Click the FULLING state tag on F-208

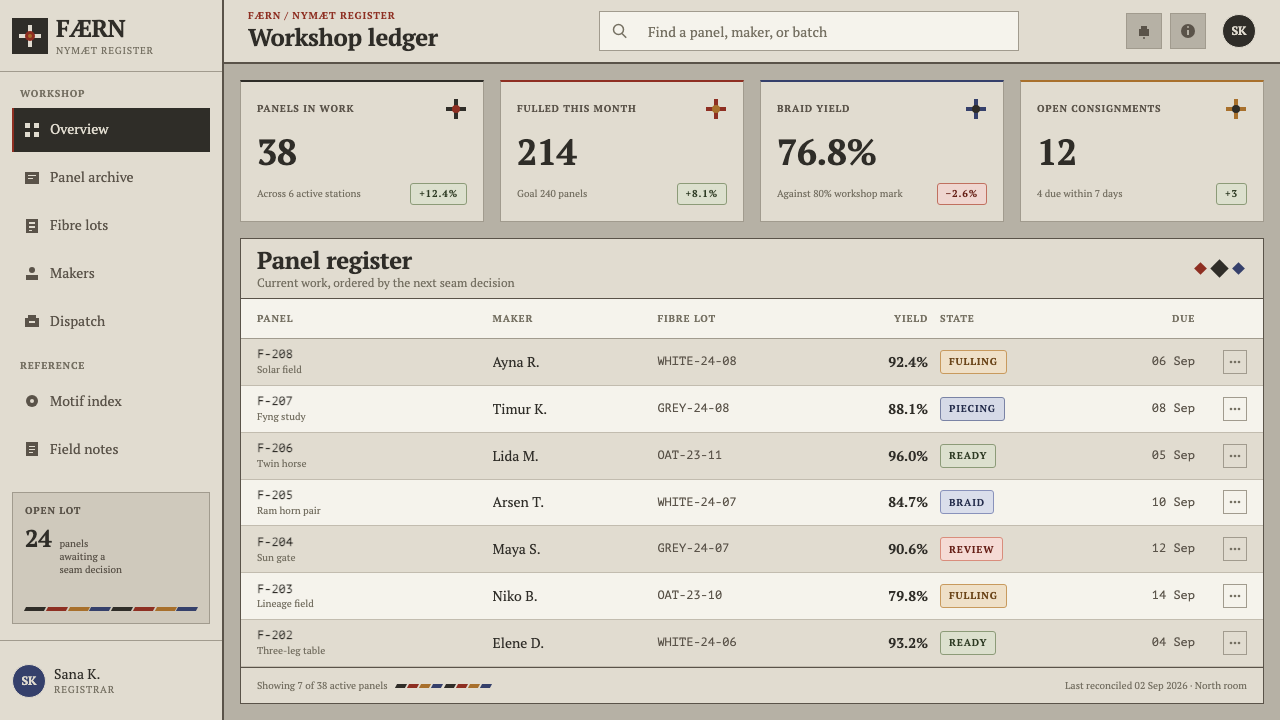[973, 362]
